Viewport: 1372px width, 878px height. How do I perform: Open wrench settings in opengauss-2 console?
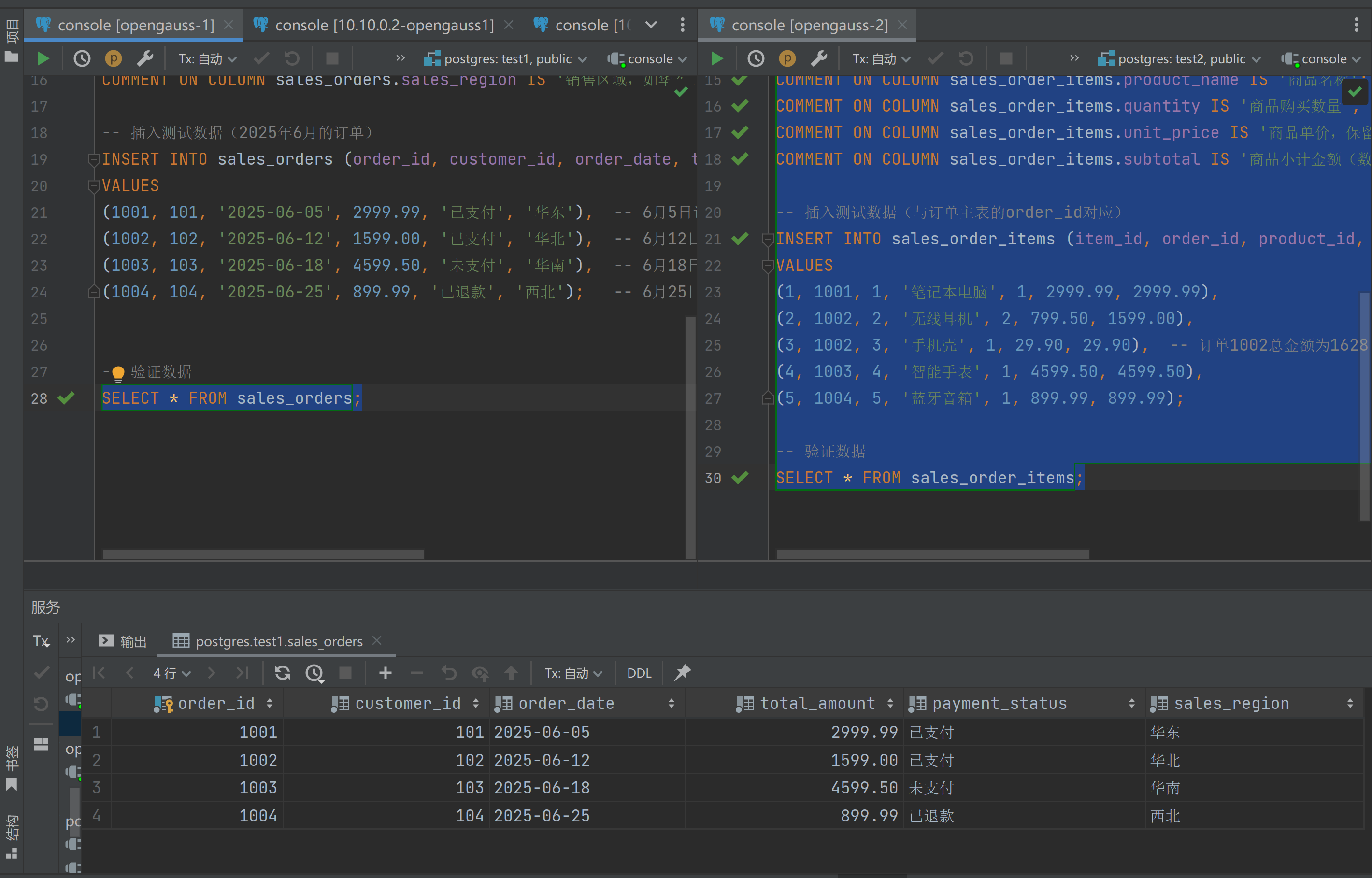pos(819,58)
